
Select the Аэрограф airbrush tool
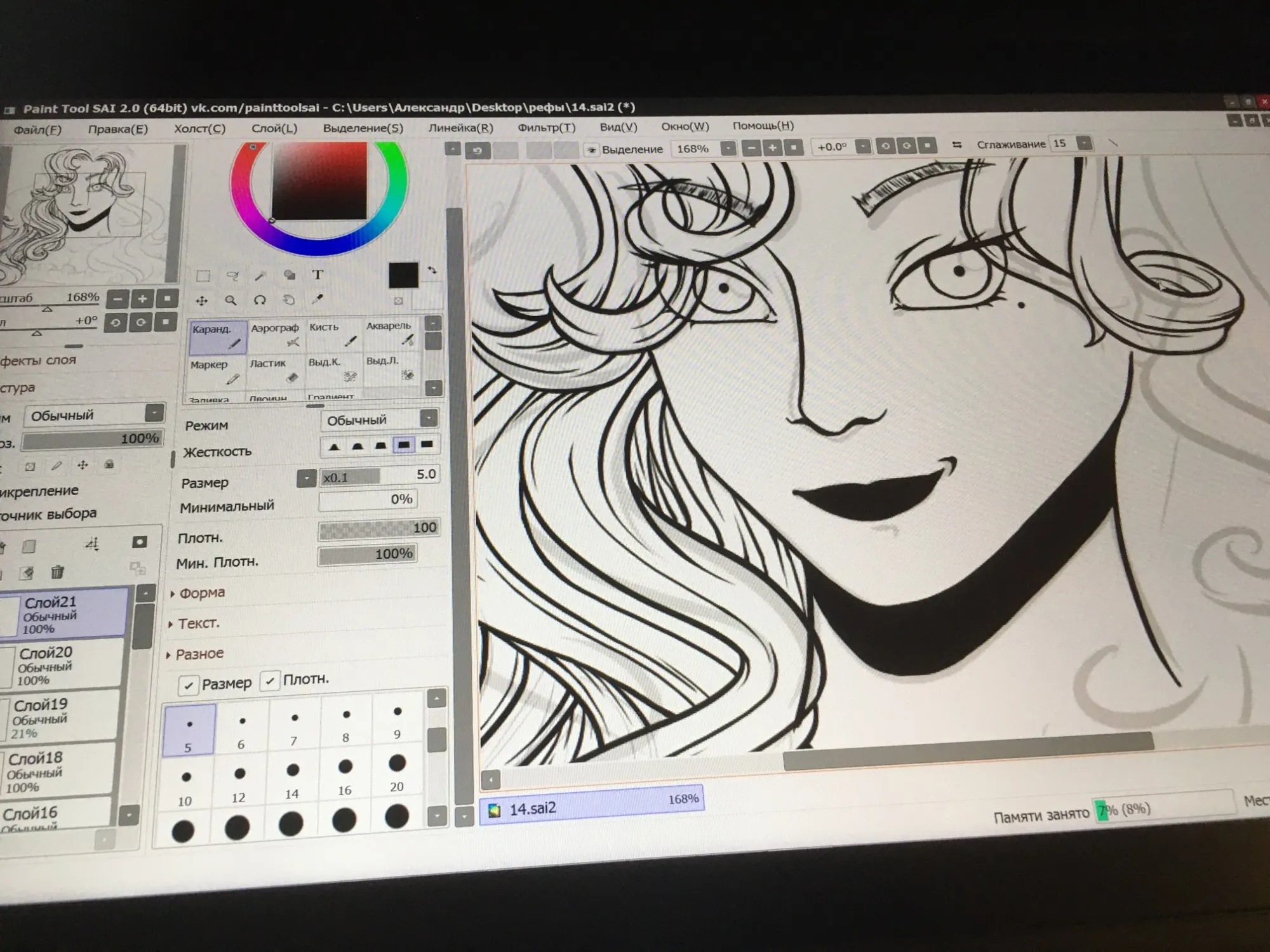[x=274, y=335]
